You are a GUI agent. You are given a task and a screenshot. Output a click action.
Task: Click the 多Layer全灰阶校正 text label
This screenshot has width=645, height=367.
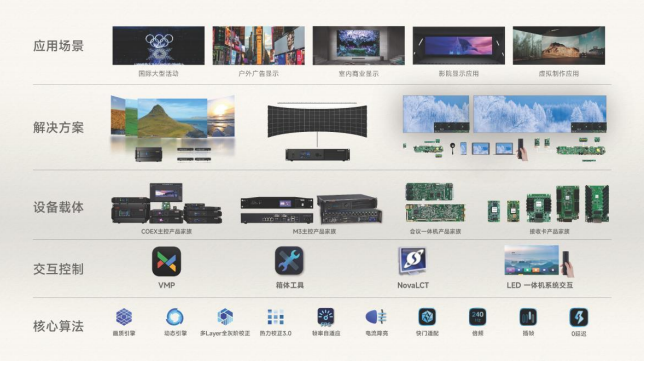tap(225, 334)
